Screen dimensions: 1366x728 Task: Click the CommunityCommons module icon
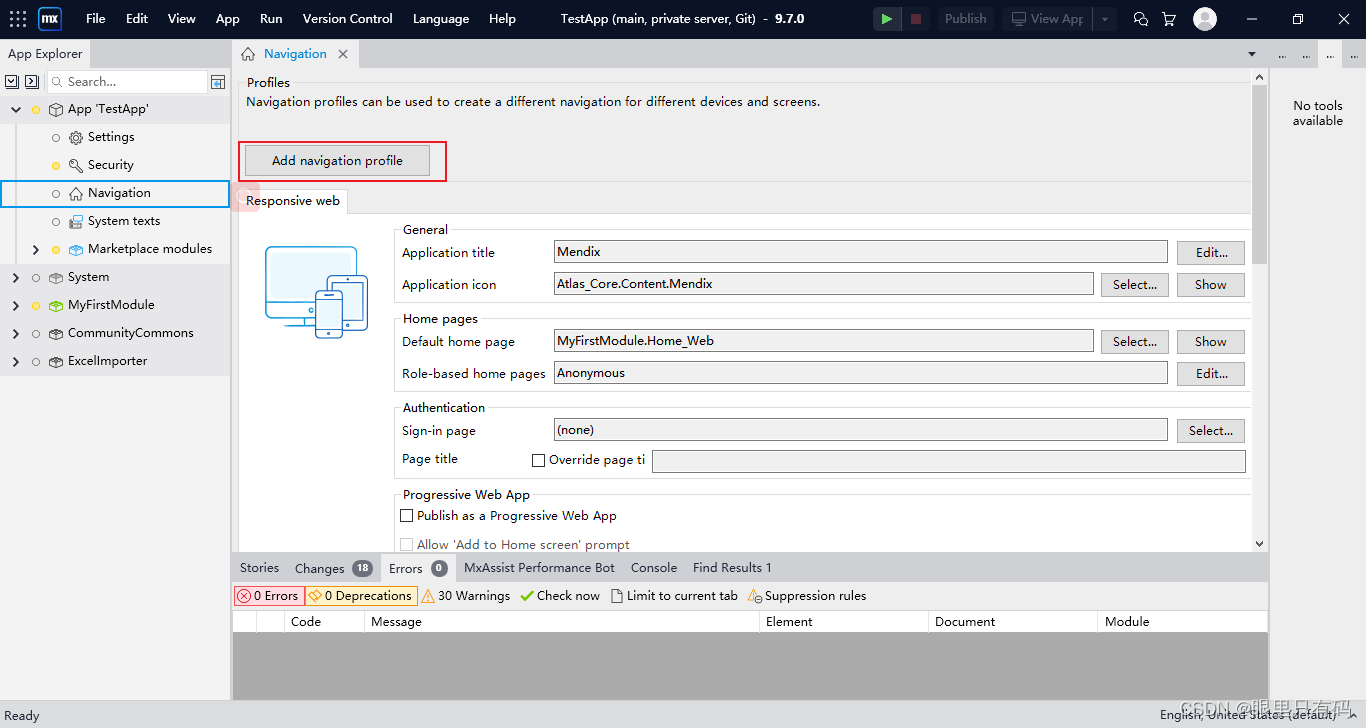pyautogui.click(x=56, y=333)
